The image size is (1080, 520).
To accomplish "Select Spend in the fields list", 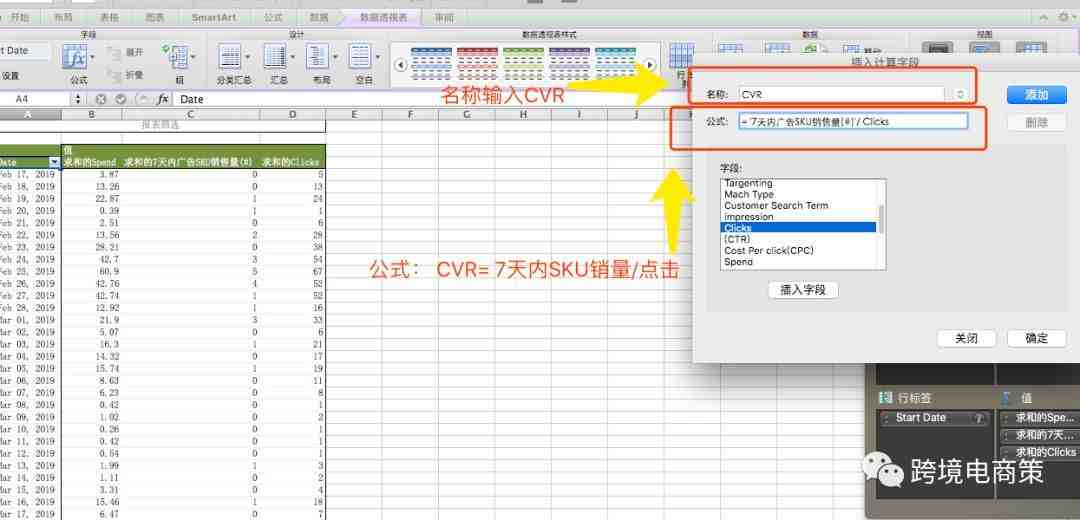I will point(738,262).
